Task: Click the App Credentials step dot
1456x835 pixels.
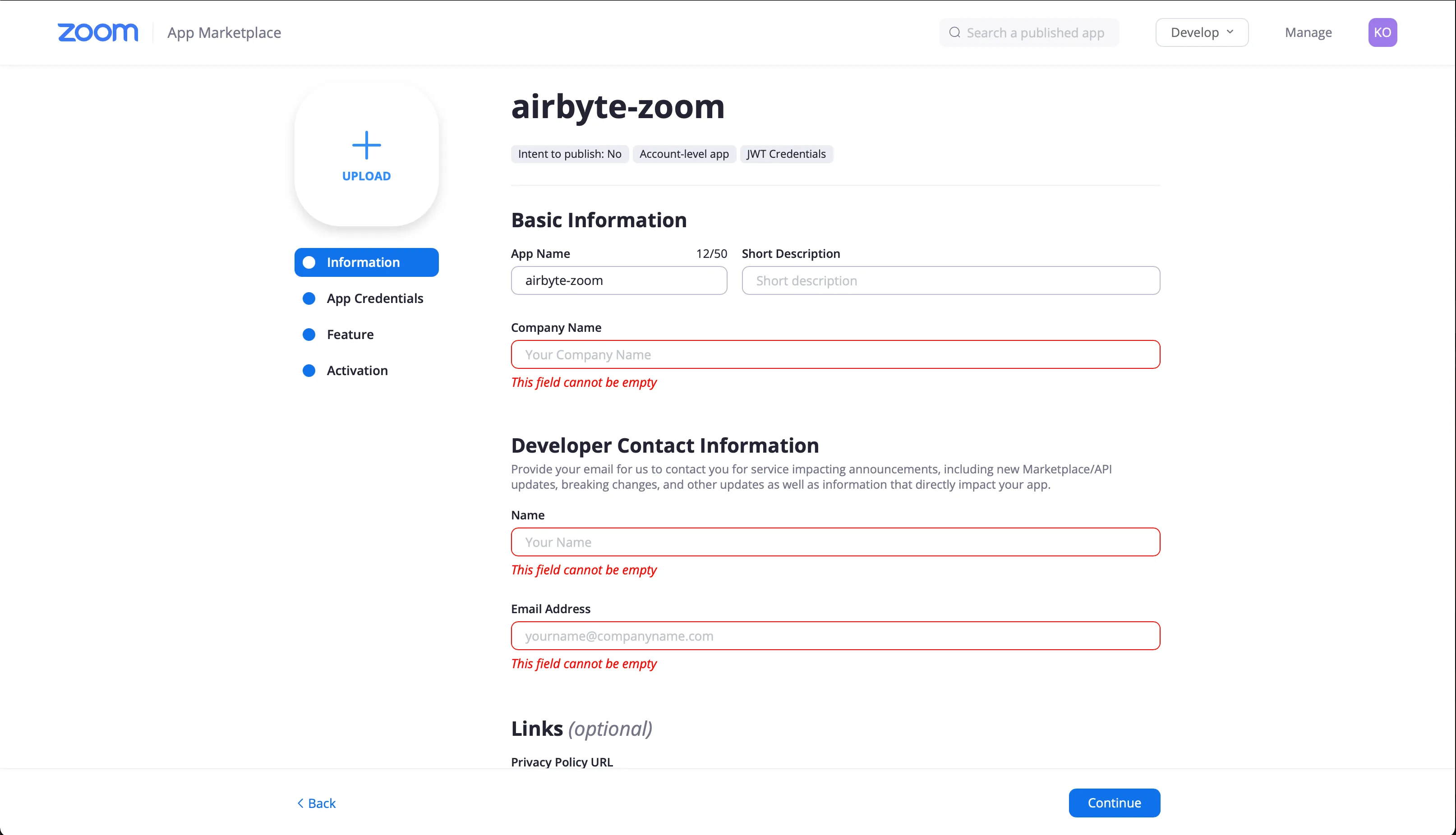Action: [x=309, y=299]
